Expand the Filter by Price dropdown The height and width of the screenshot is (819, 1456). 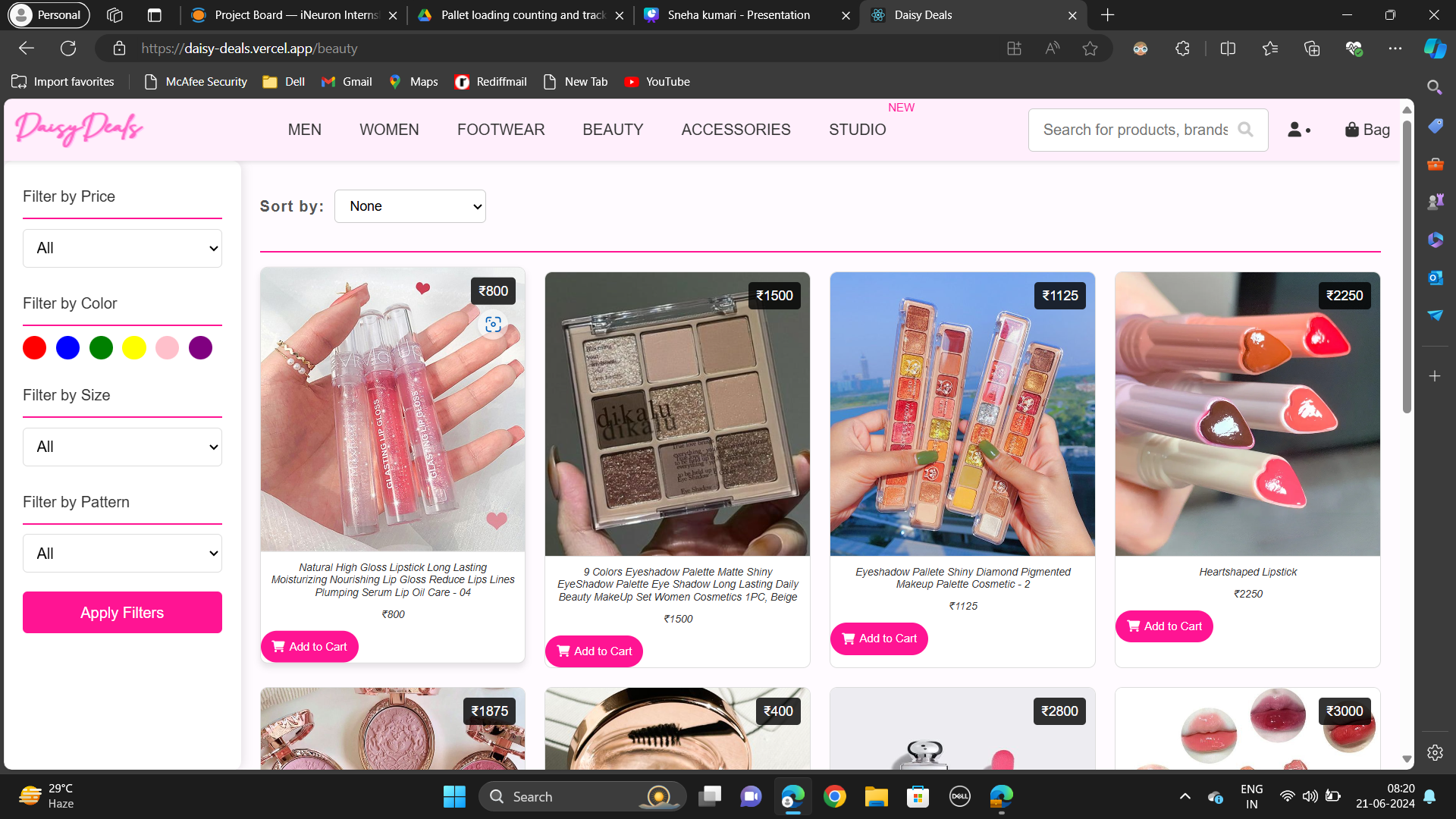[x=122, y=248]
